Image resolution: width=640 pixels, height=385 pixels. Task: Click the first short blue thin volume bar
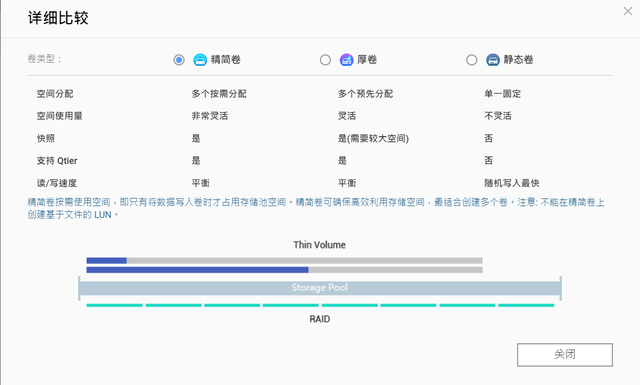(107, 260)
